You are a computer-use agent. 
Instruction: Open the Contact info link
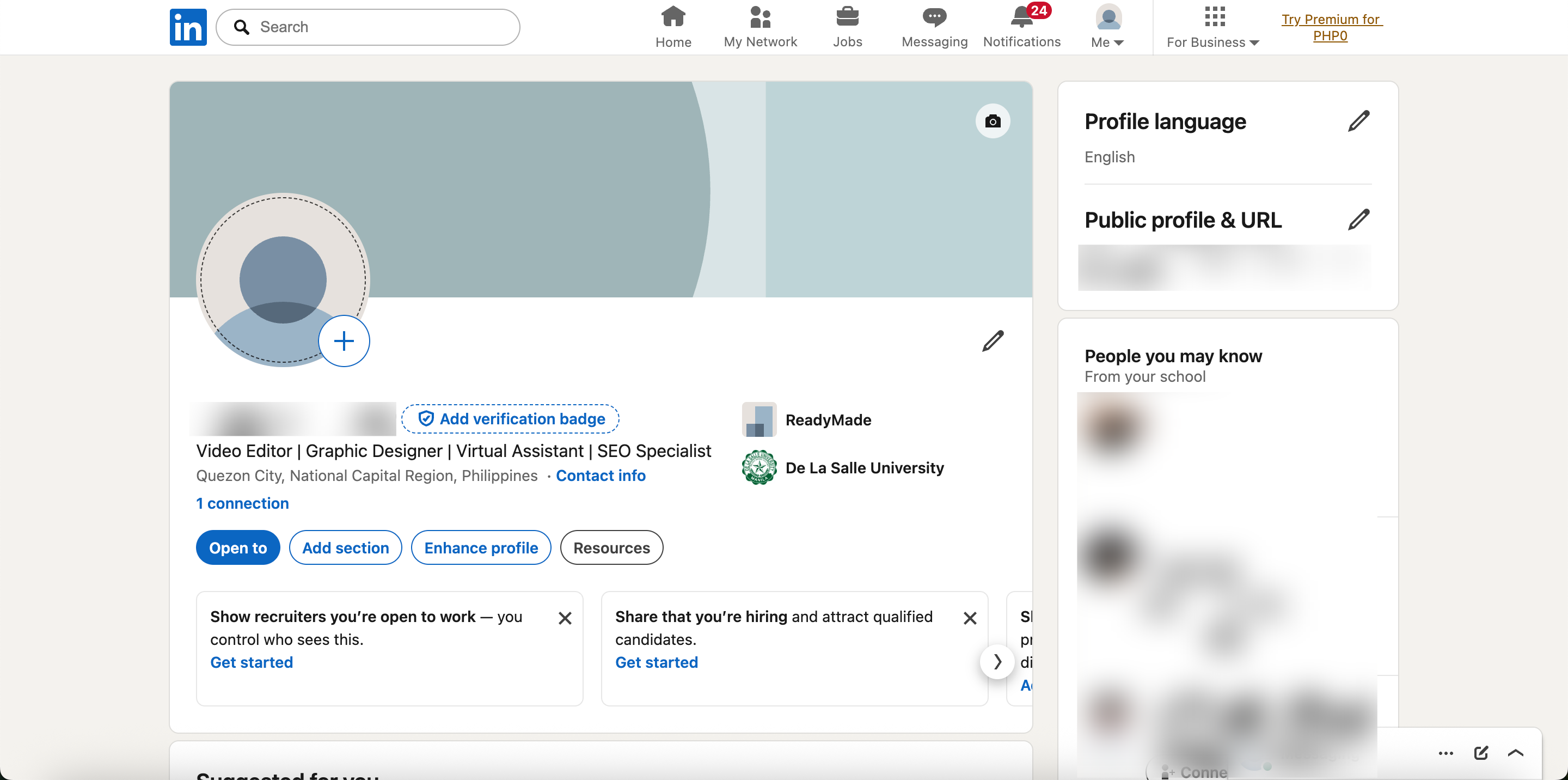(600, 476)
